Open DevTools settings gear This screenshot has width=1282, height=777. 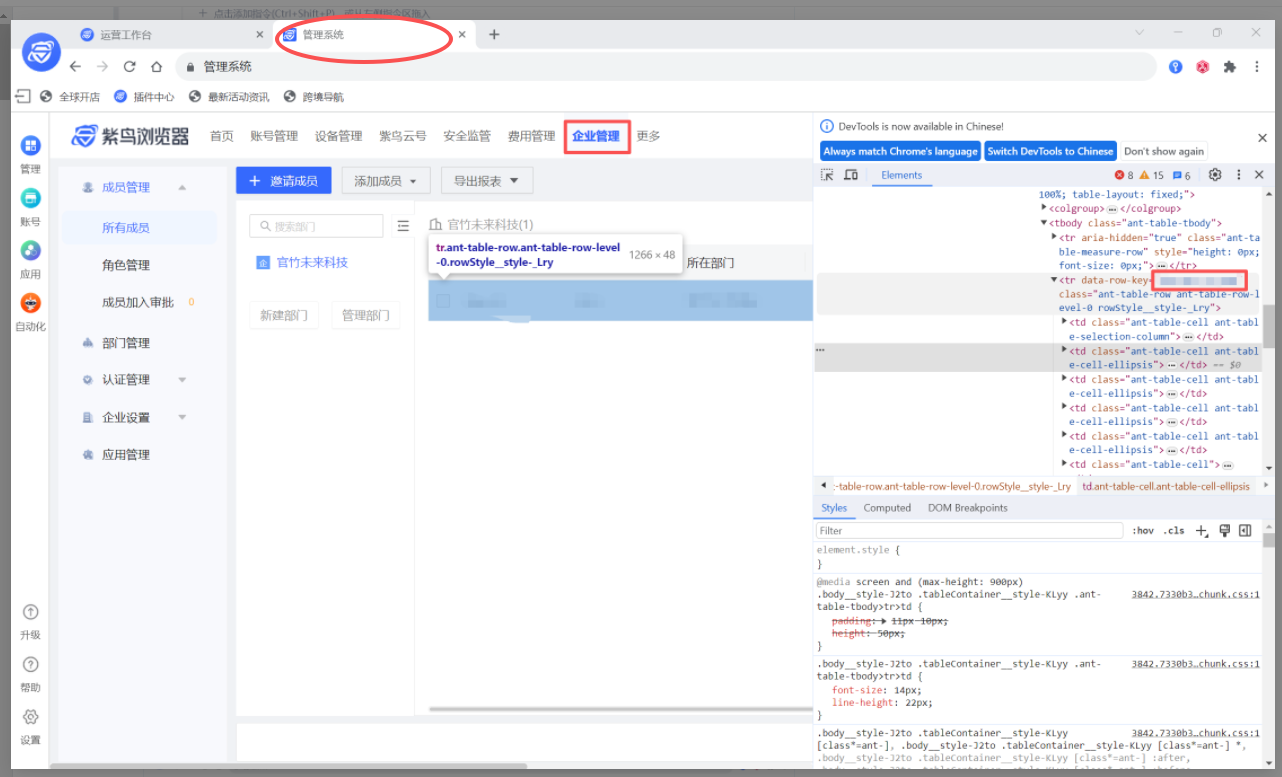1215,175
